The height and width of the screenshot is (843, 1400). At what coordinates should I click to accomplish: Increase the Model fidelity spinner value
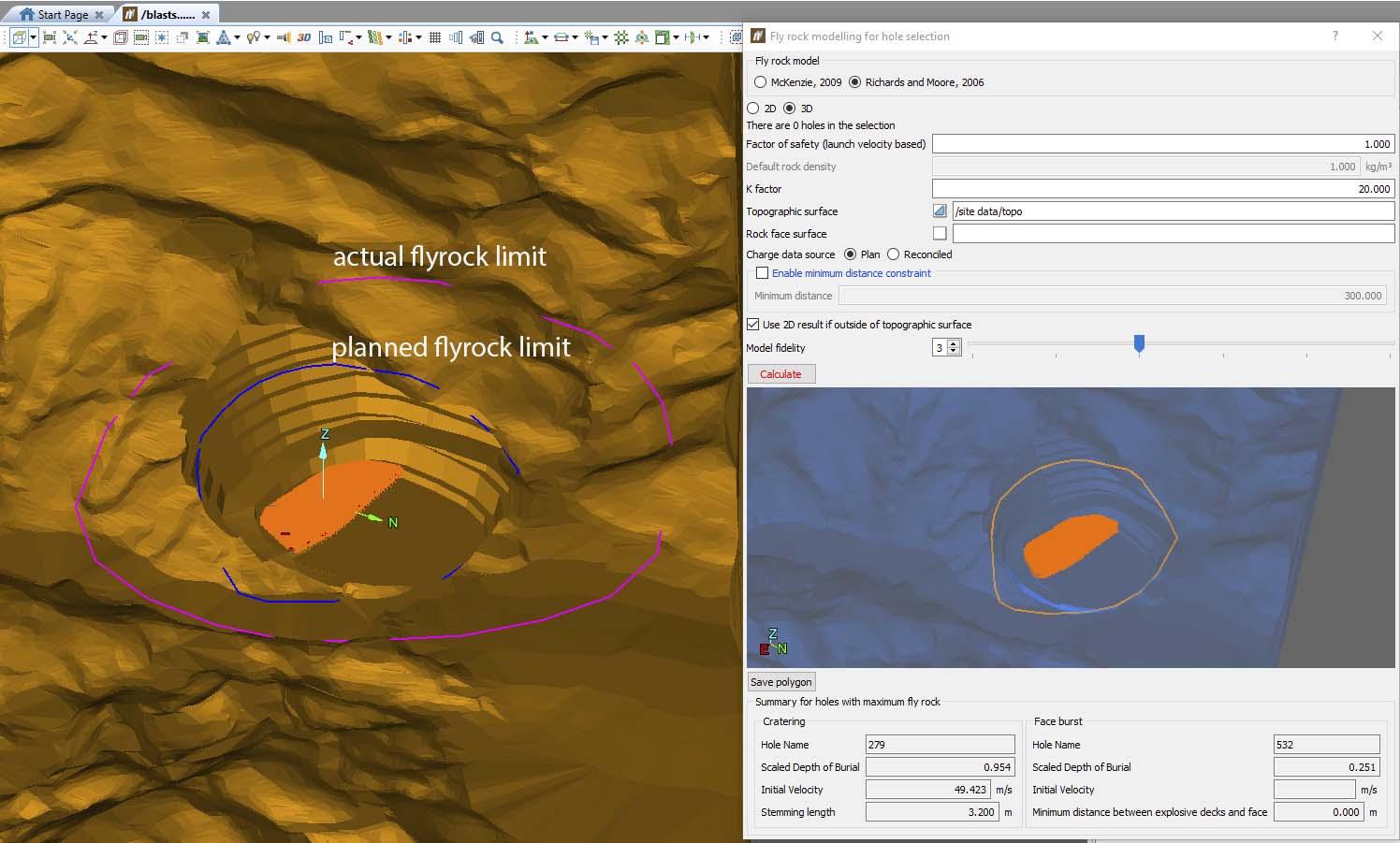click(x=954, y=344)
